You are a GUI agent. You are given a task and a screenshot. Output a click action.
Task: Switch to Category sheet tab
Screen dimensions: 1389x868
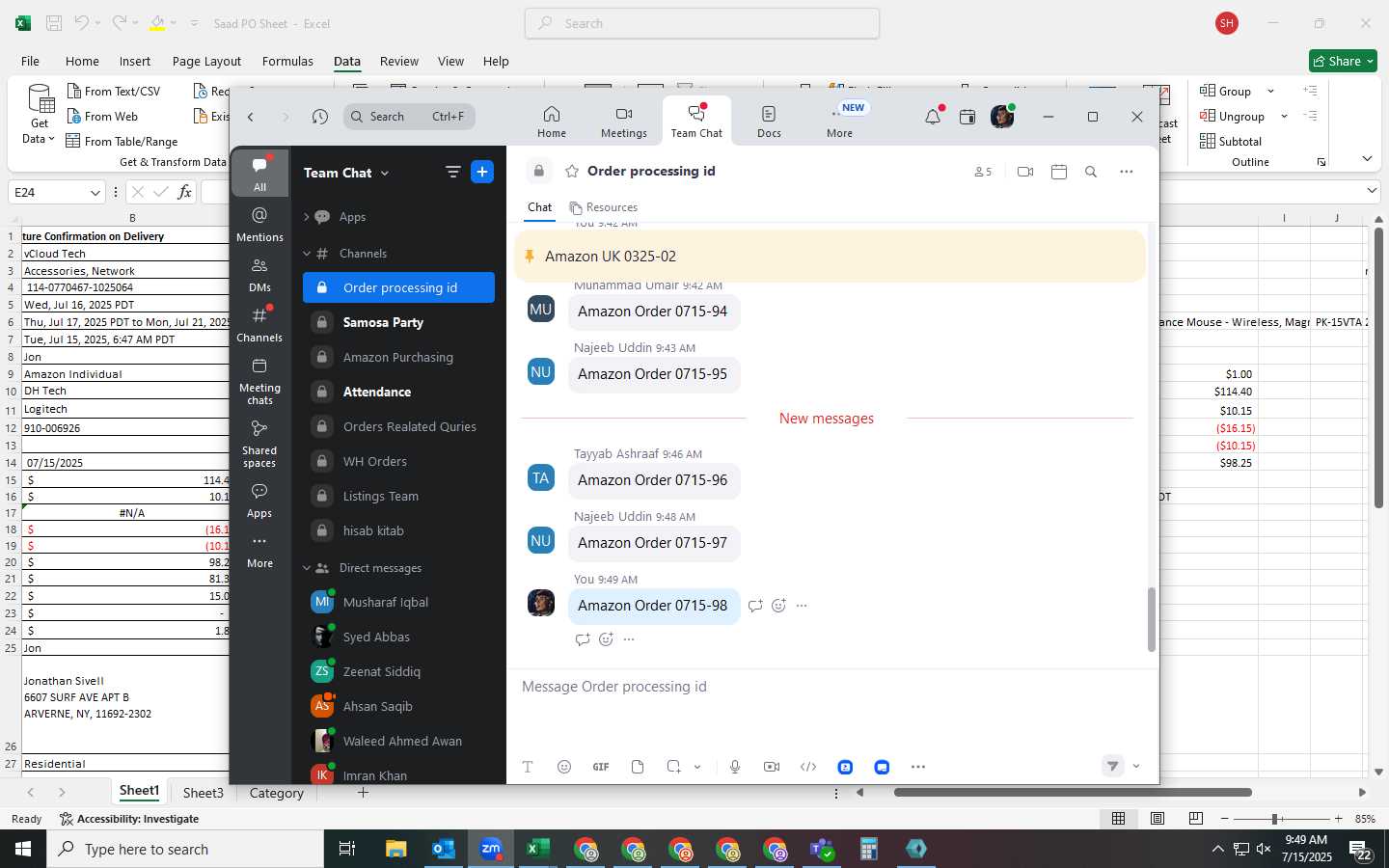click(276, 793)
